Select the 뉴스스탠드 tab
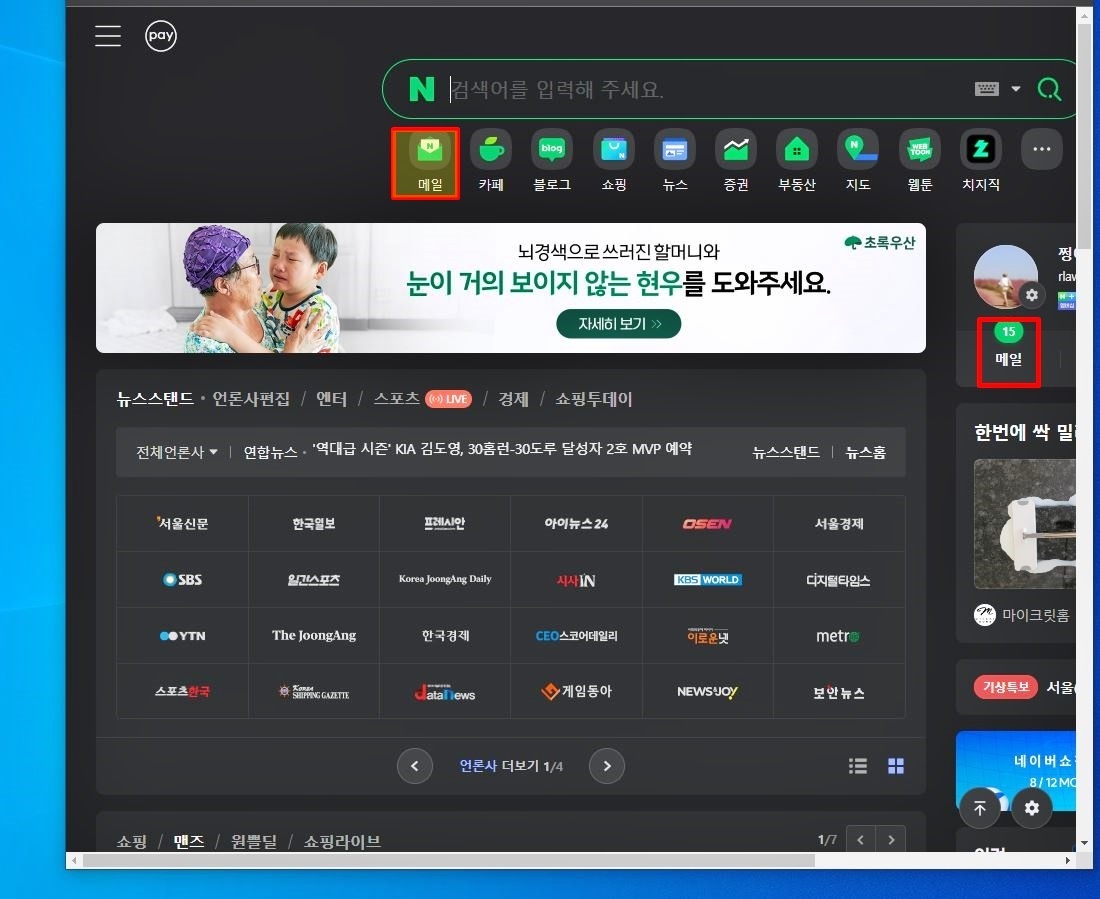Viewport: 1100px width, 899px height. pyautogui.click(x=155, y=399)
